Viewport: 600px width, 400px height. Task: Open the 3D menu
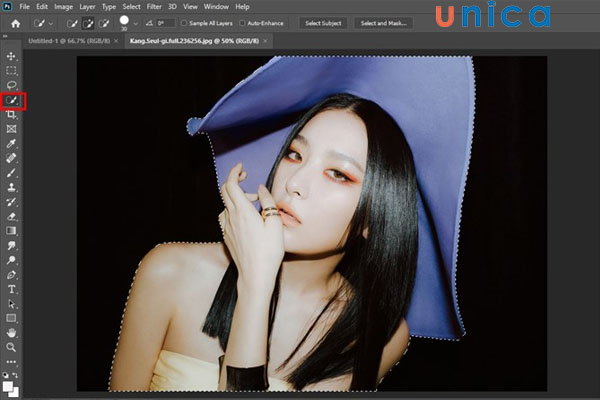pos(173,7)
